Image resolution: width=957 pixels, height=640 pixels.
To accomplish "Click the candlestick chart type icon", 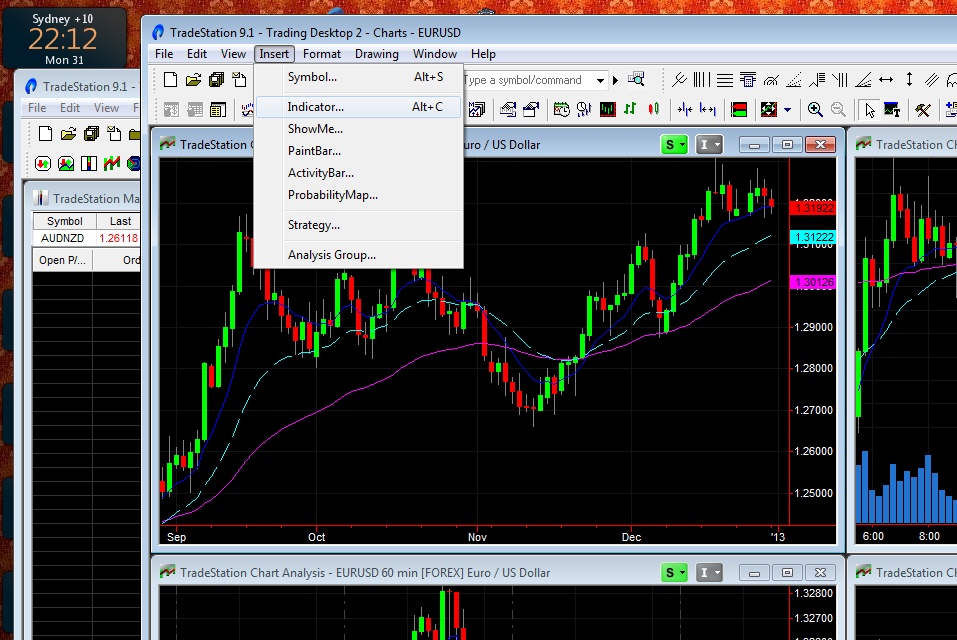I will pyautogui.click(x=654, y=109).
